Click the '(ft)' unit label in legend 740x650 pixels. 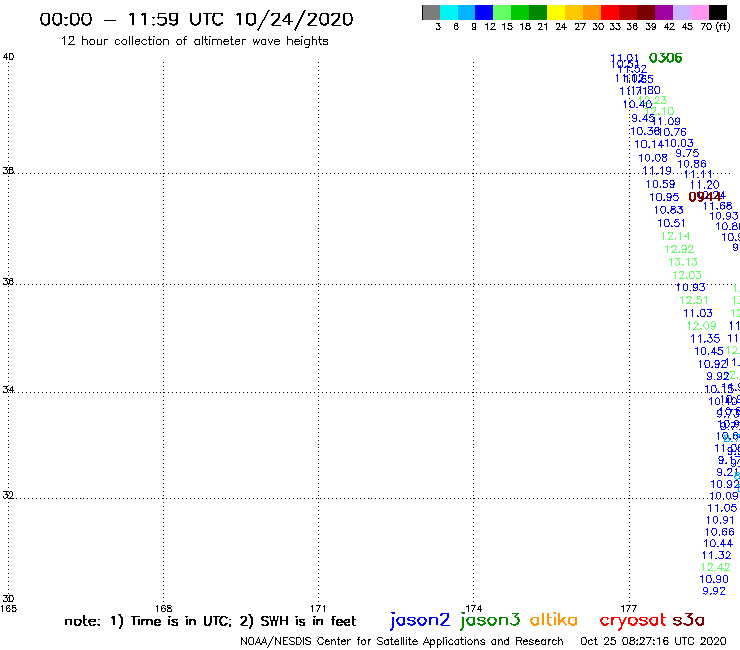pyautogui.click(x=723, y=26)
